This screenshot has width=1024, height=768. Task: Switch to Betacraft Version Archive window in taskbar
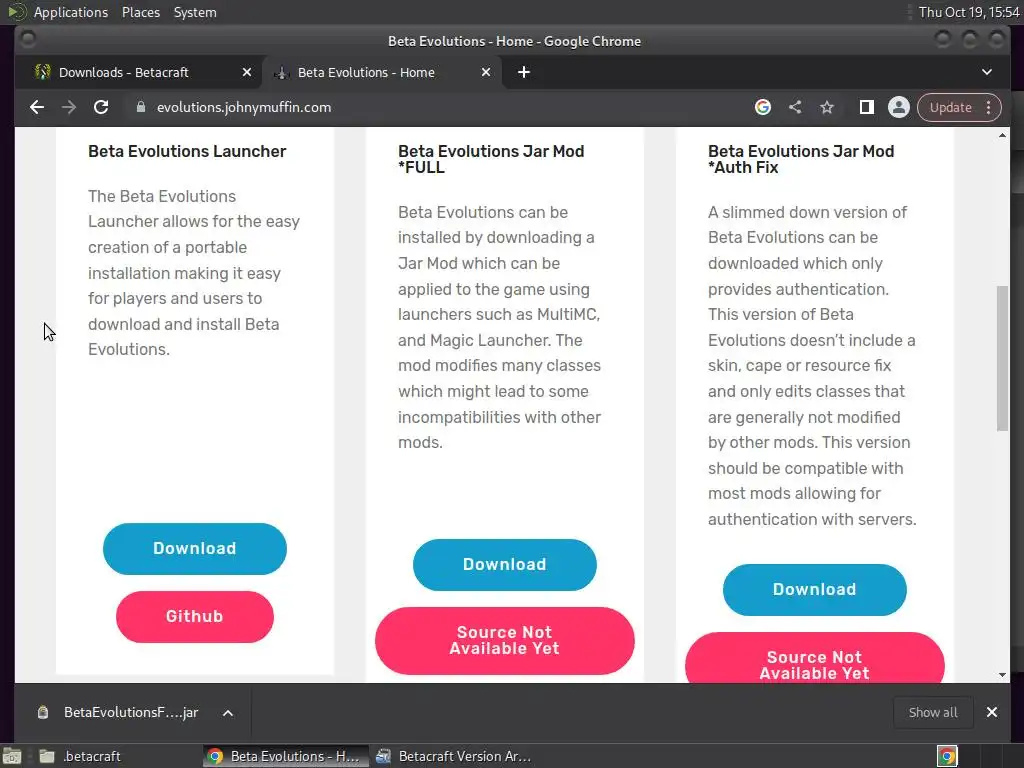coord(455,756)
